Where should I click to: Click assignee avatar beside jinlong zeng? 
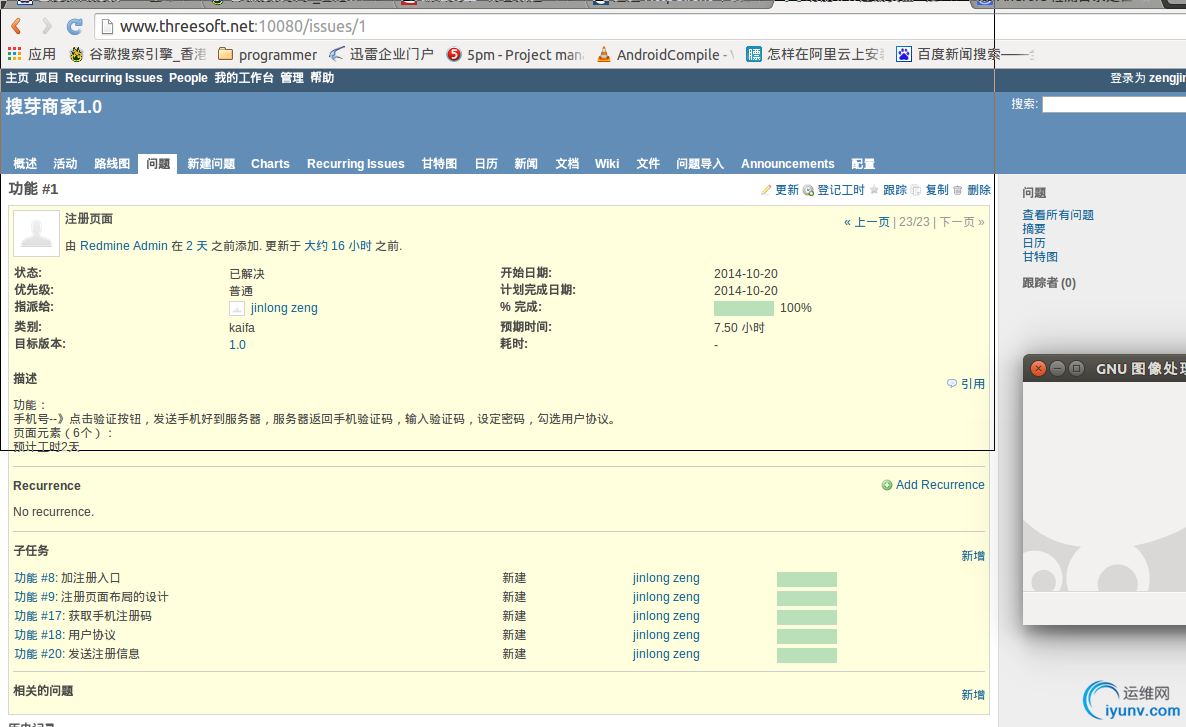(237, 308)
